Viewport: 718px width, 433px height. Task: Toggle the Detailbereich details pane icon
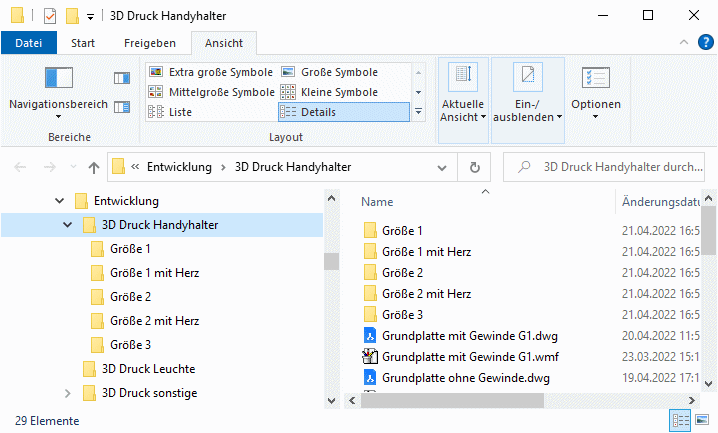[x=122, y=107]
